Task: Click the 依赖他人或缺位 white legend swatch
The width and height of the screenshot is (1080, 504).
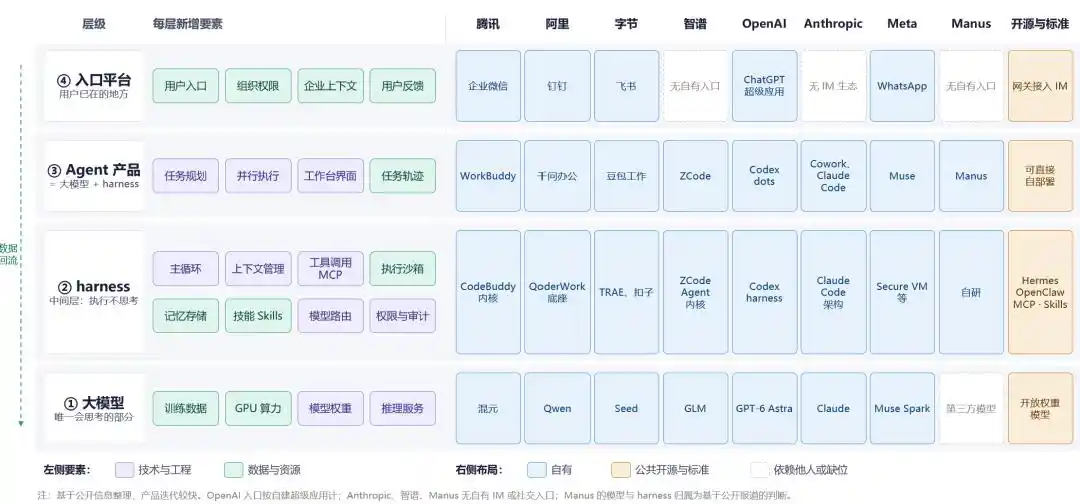Action: pyautogui.click(x=760, y=470)
